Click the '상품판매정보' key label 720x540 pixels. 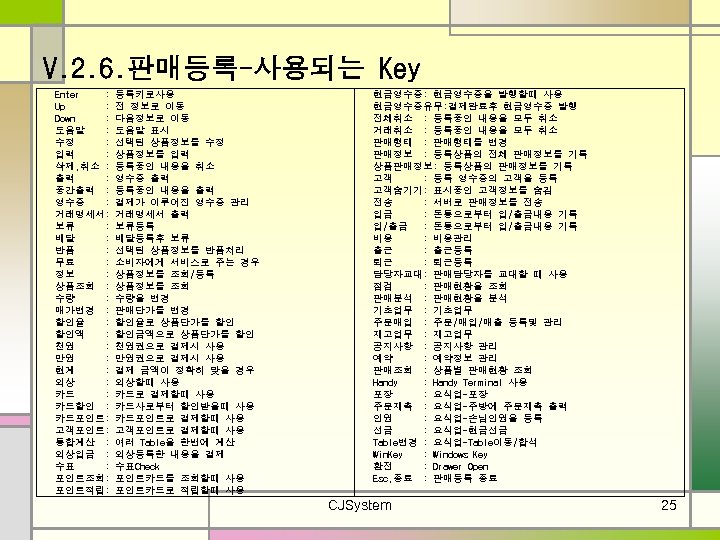point(402,166)
